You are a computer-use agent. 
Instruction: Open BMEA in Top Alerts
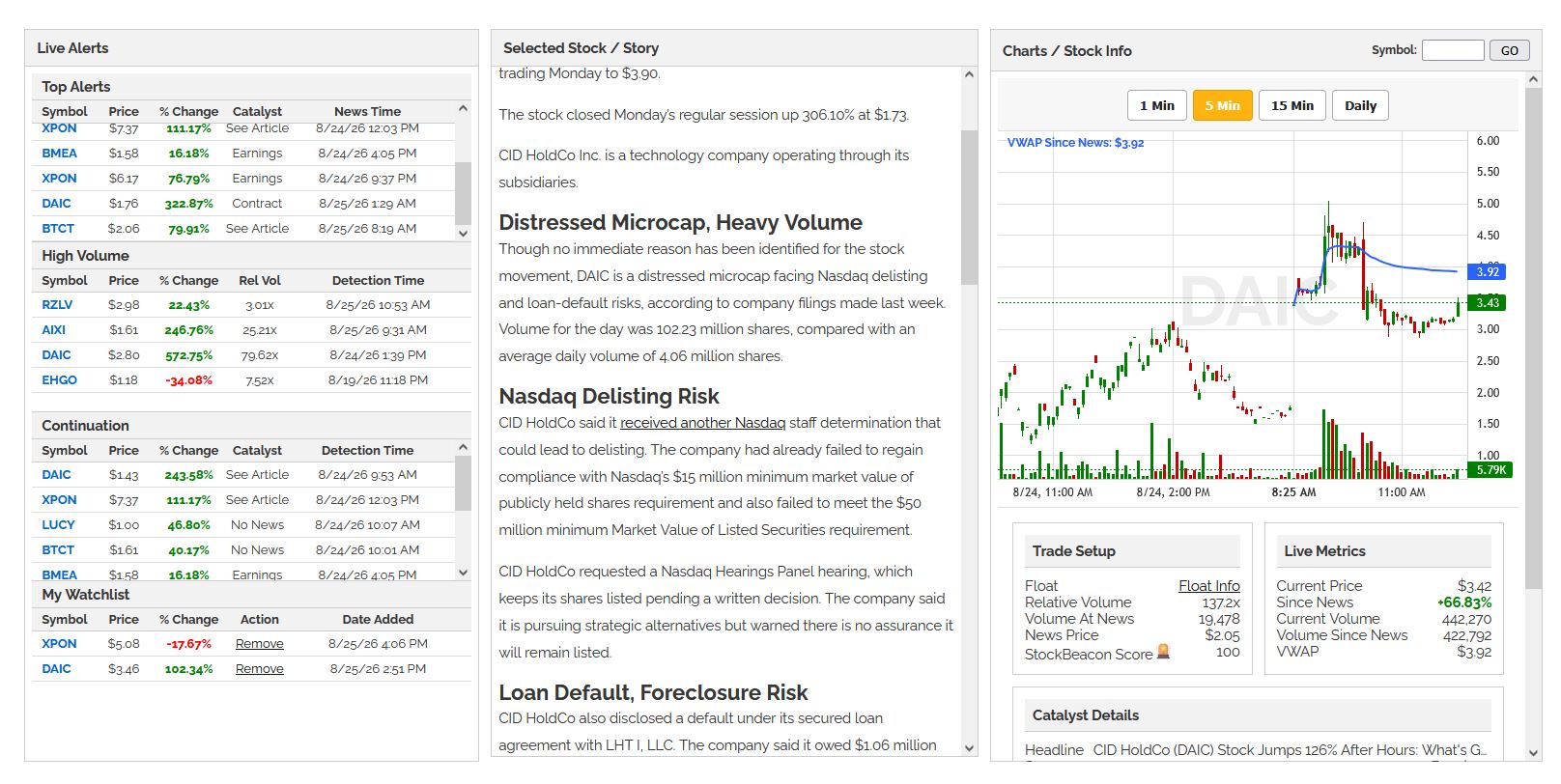coord(59,153)
